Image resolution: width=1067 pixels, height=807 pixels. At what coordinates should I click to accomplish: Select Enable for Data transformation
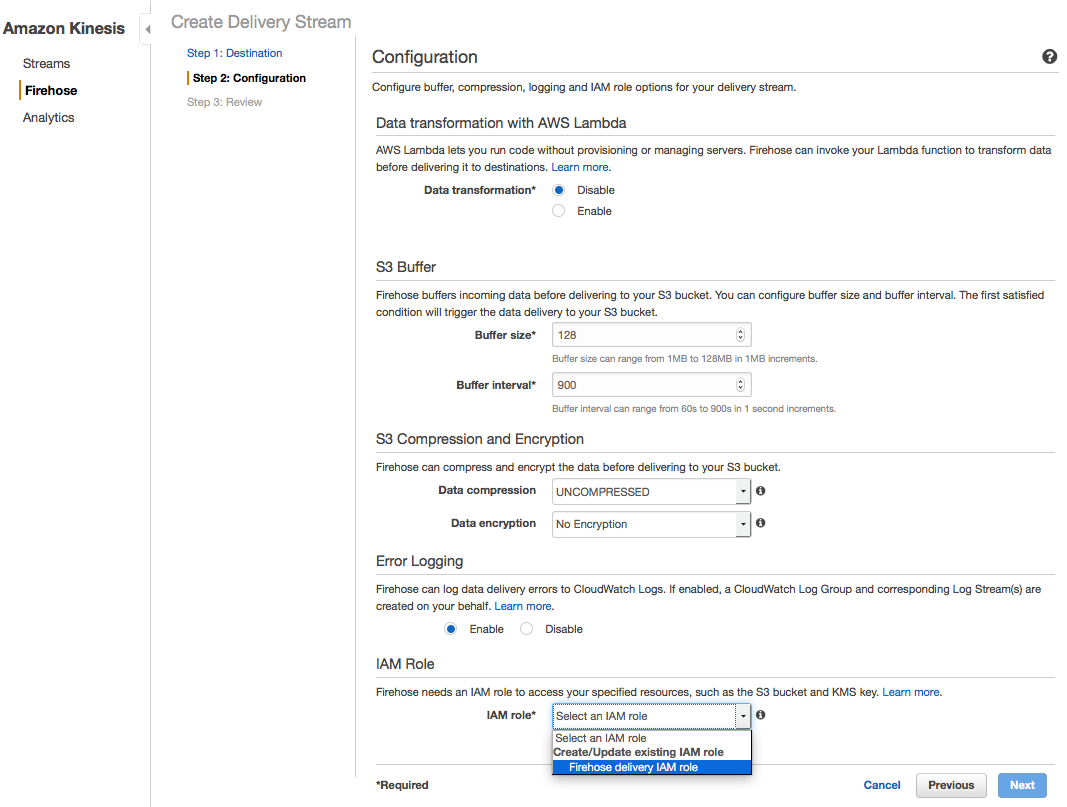[x=559, y=211]
